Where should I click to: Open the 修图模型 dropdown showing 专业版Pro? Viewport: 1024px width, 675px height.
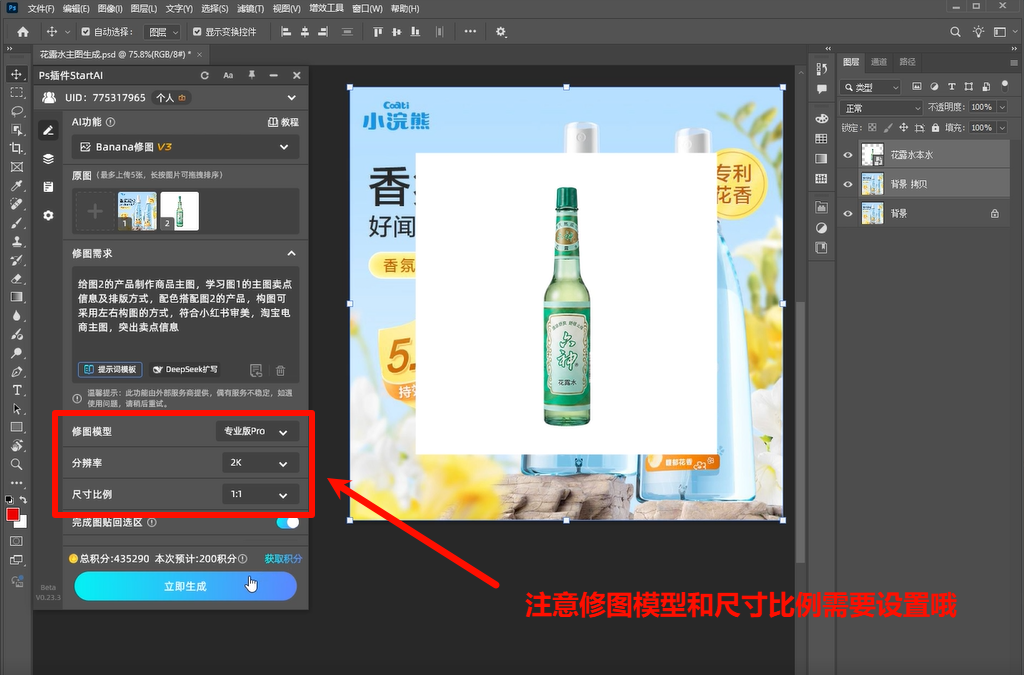pyautogui.click(x=258, y=430)
